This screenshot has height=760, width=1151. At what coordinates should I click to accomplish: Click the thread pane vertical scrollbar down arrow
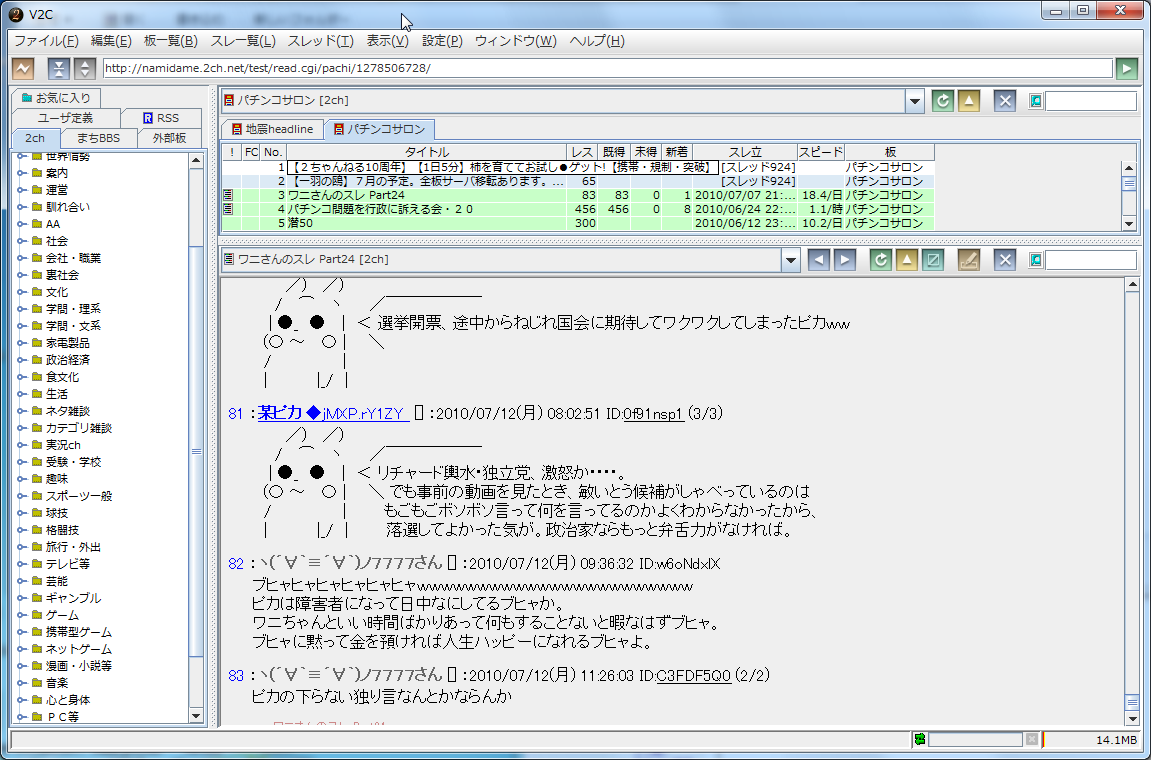click(1131, 718)
